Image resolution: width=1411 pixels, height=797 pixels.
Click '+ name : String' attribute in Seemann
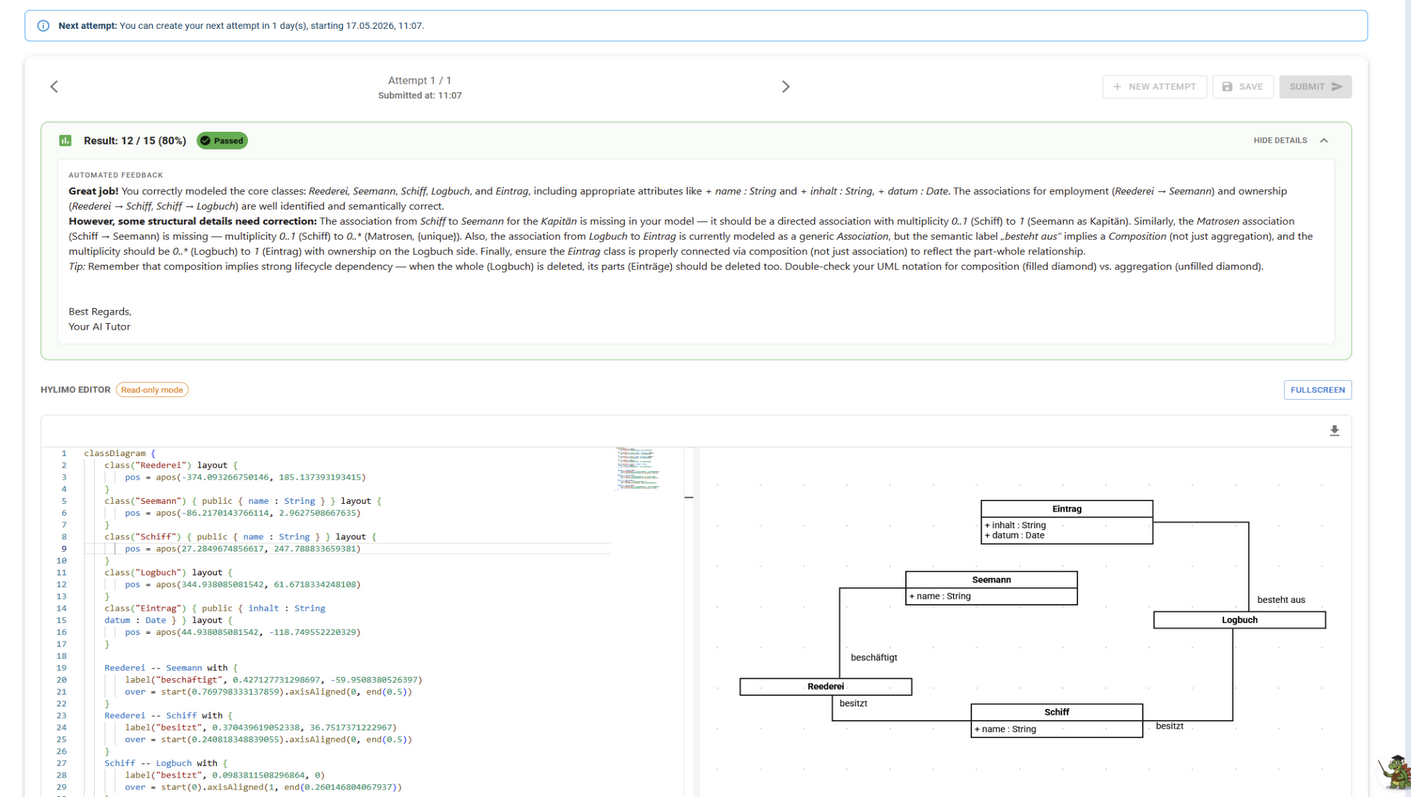(x=940, y=596)
